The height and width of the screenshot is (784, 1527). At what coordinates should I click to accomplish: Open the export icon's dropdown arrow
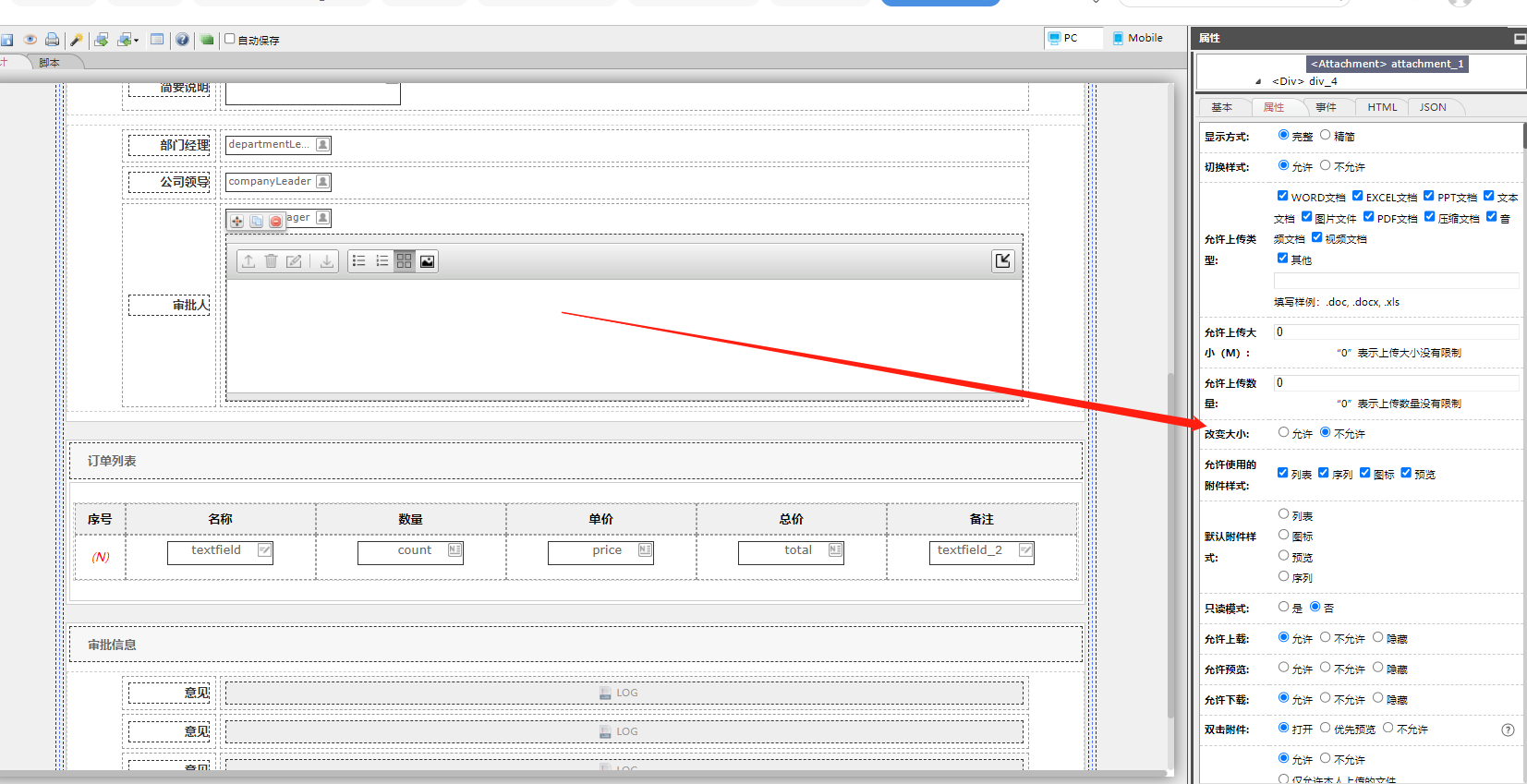(x=136, y=41)
